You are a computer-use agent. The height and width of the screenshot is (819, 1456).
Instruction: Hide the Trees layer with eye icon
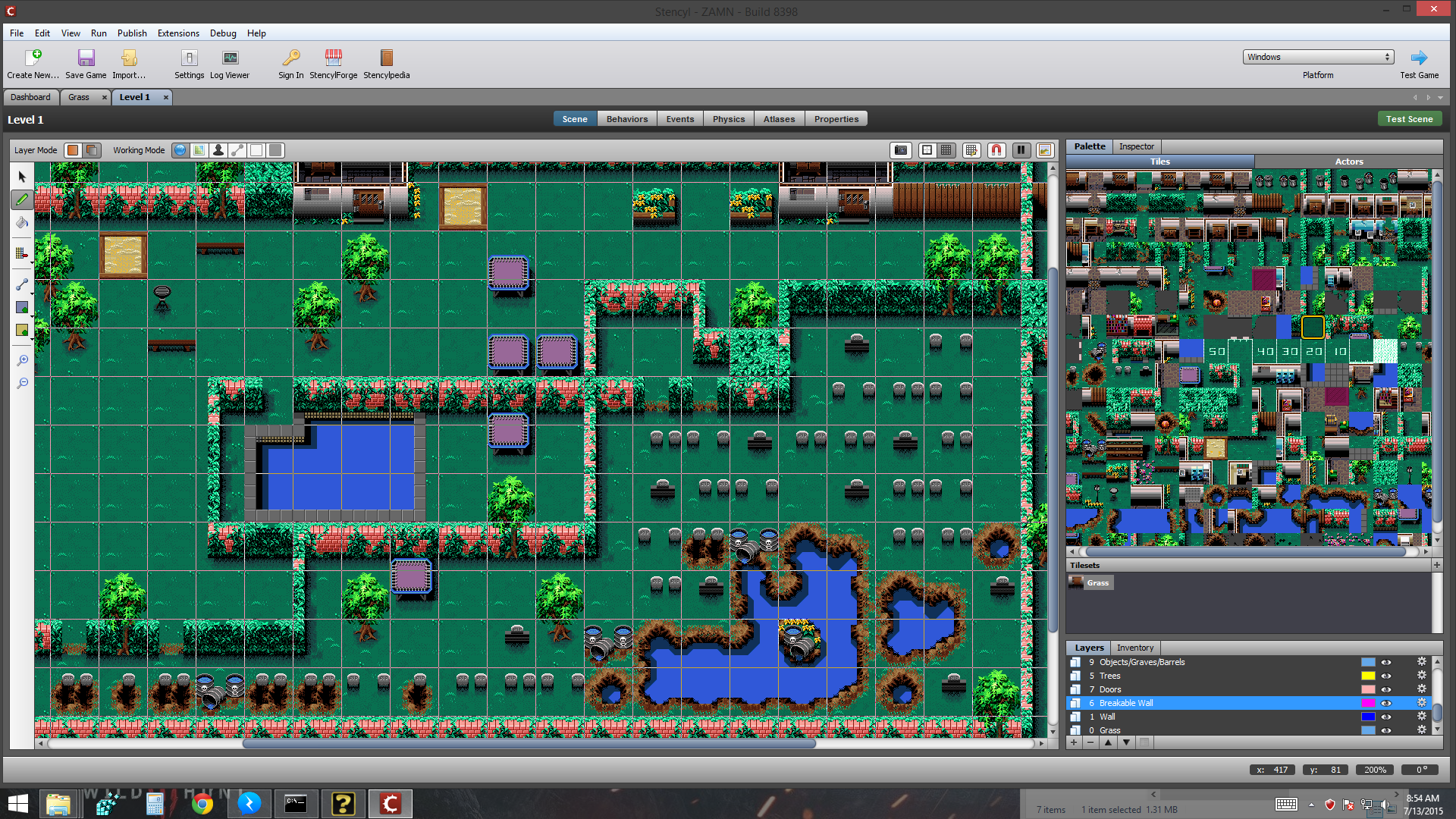click(1385, 676)
